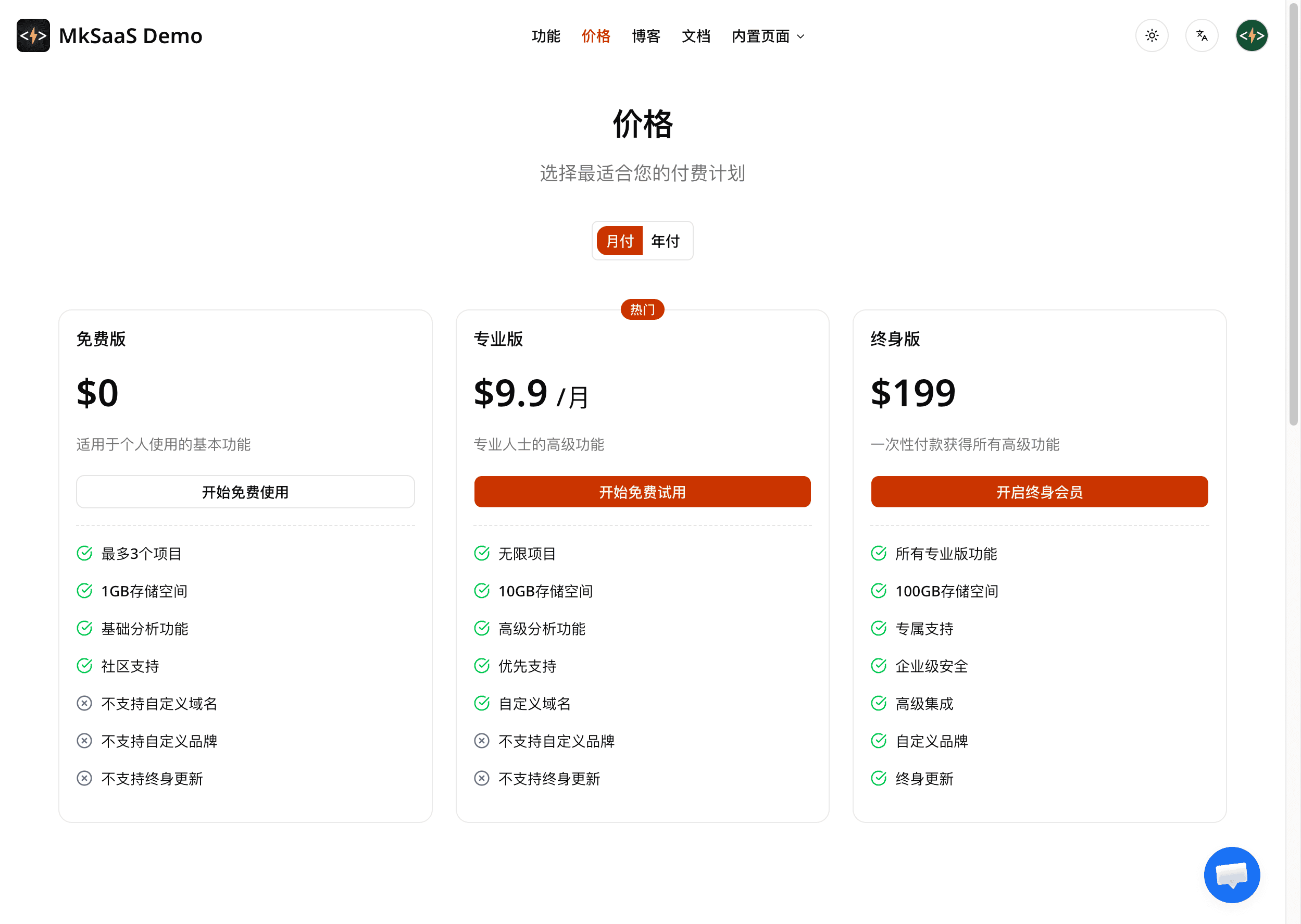Click 开始免费使用 button
Screen dimensions: 1301x924
pyautogui.click(x=245, y=492)
